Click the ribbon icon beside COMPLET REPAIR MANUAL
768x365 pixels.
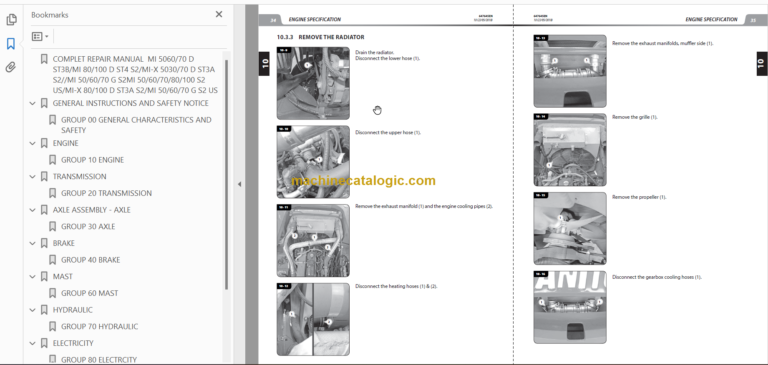coord(44,59)
